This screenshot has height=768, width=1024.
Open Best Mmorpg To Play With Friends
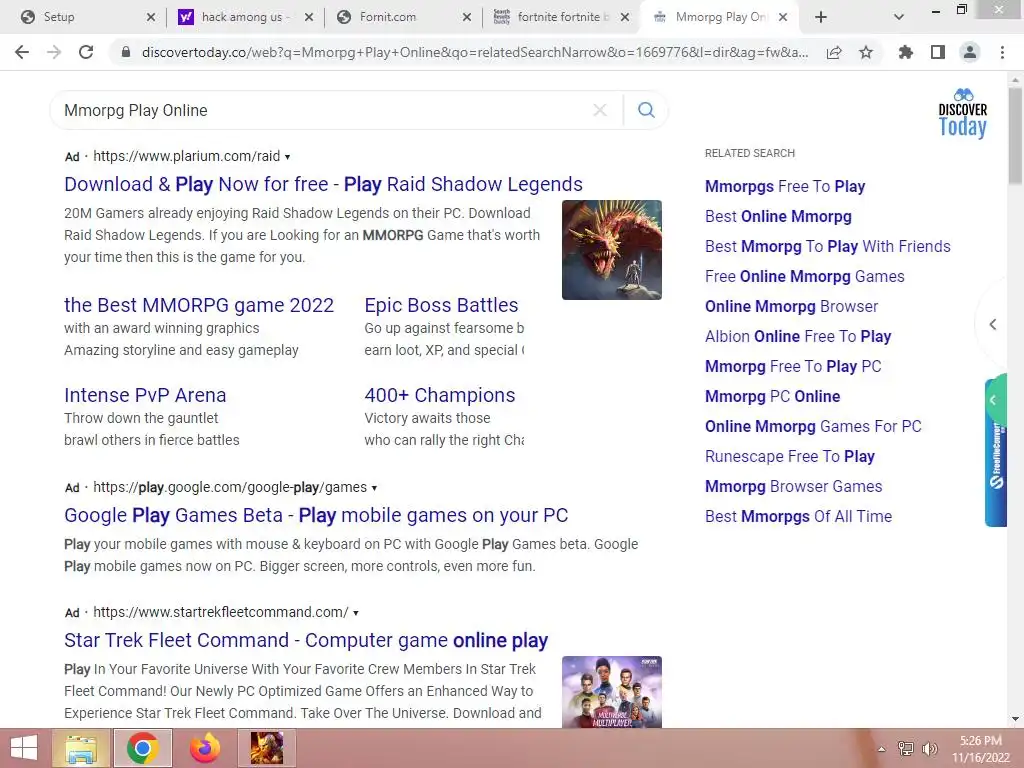pyautogui.click(x=827, y=246)
